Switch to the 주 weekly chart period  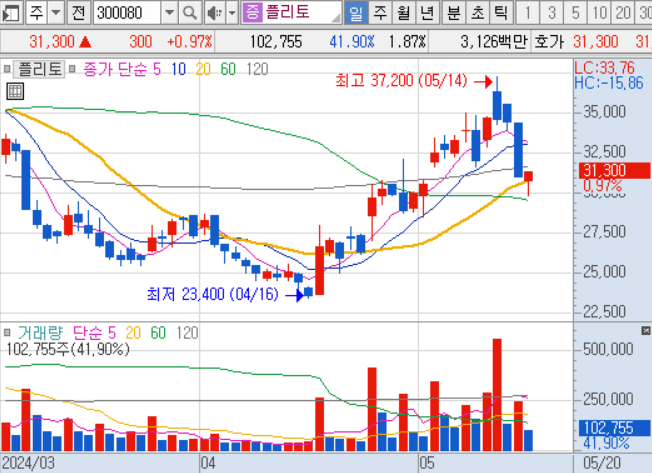pyautogui.click(x=380, y=13)
